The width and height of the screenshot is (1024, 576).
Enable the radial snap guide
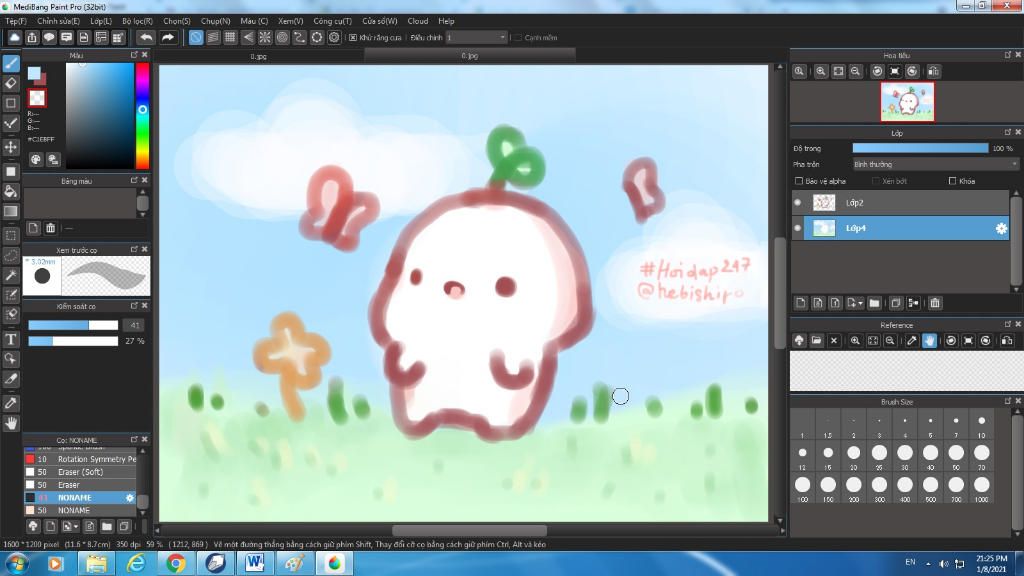(x=264, y=37)
